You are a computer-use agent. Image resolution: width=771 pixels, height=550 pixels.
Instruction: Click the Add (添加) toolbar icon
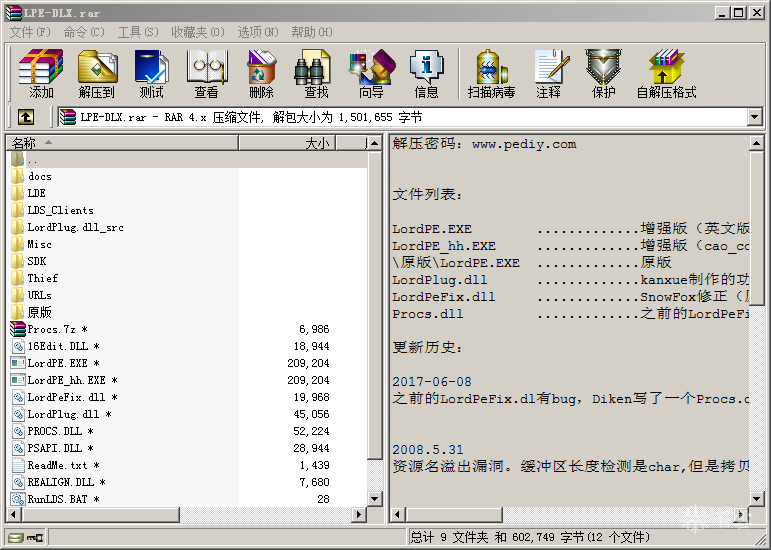tap(41, 66)
